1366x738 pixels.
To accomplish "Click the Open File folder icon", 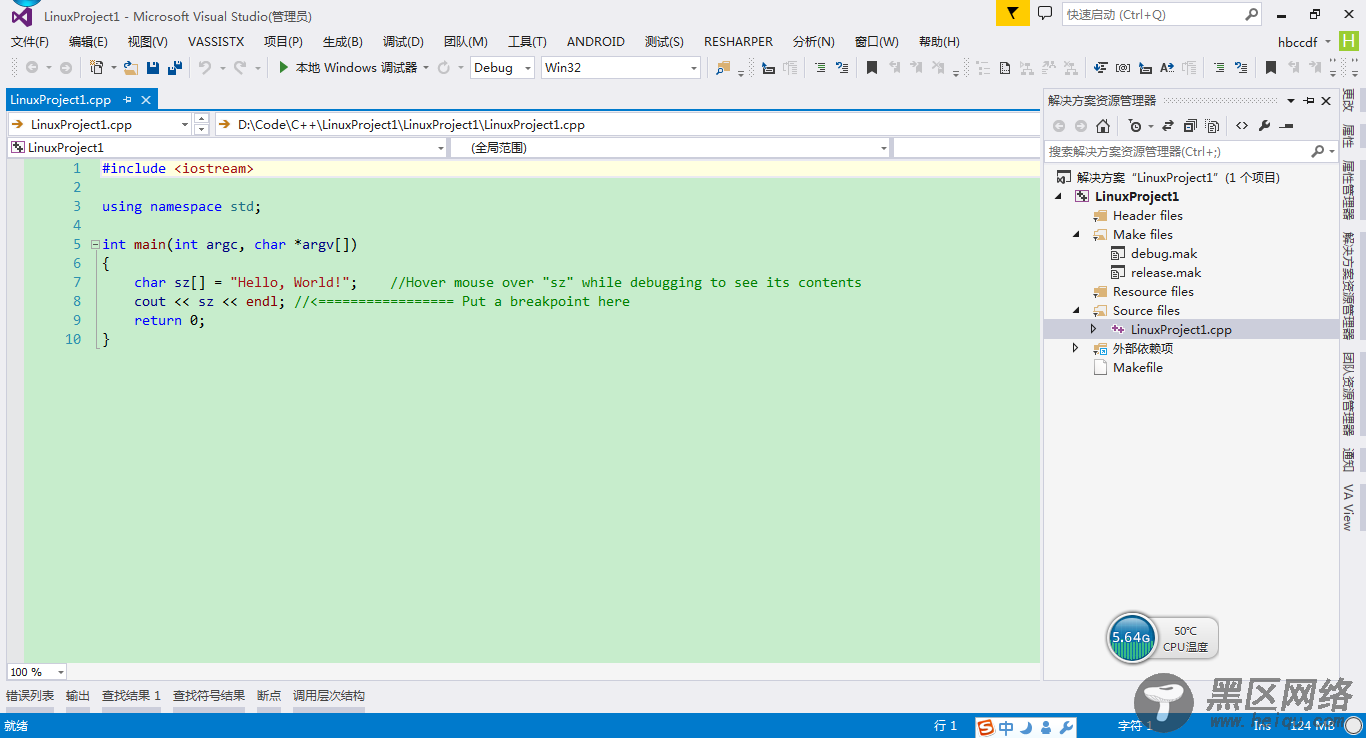I will tap(130, 67).
